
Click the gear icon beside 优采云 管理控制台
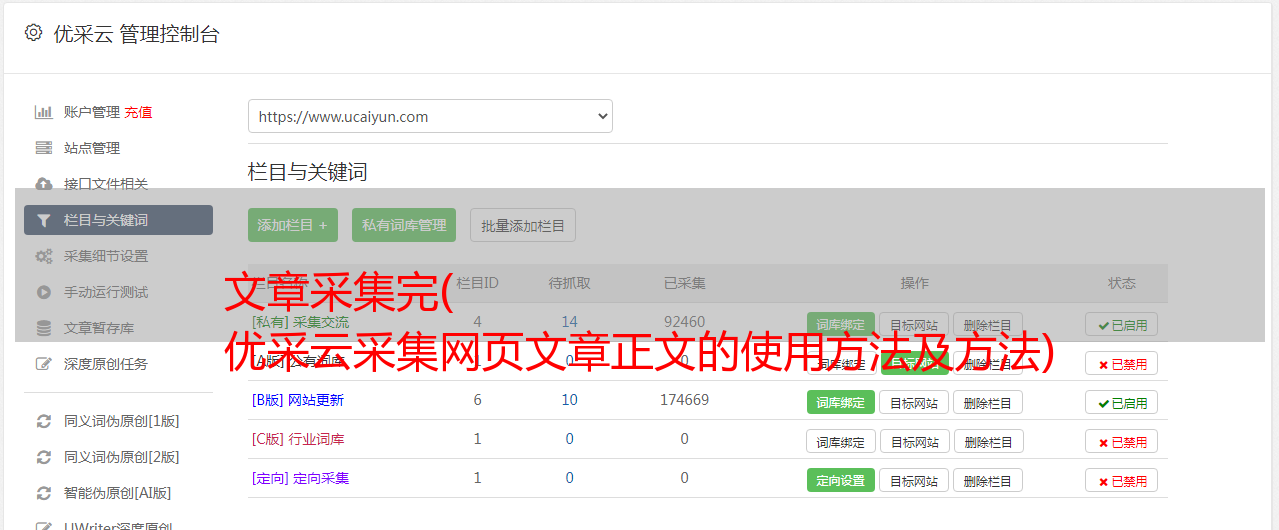[33, 33]
